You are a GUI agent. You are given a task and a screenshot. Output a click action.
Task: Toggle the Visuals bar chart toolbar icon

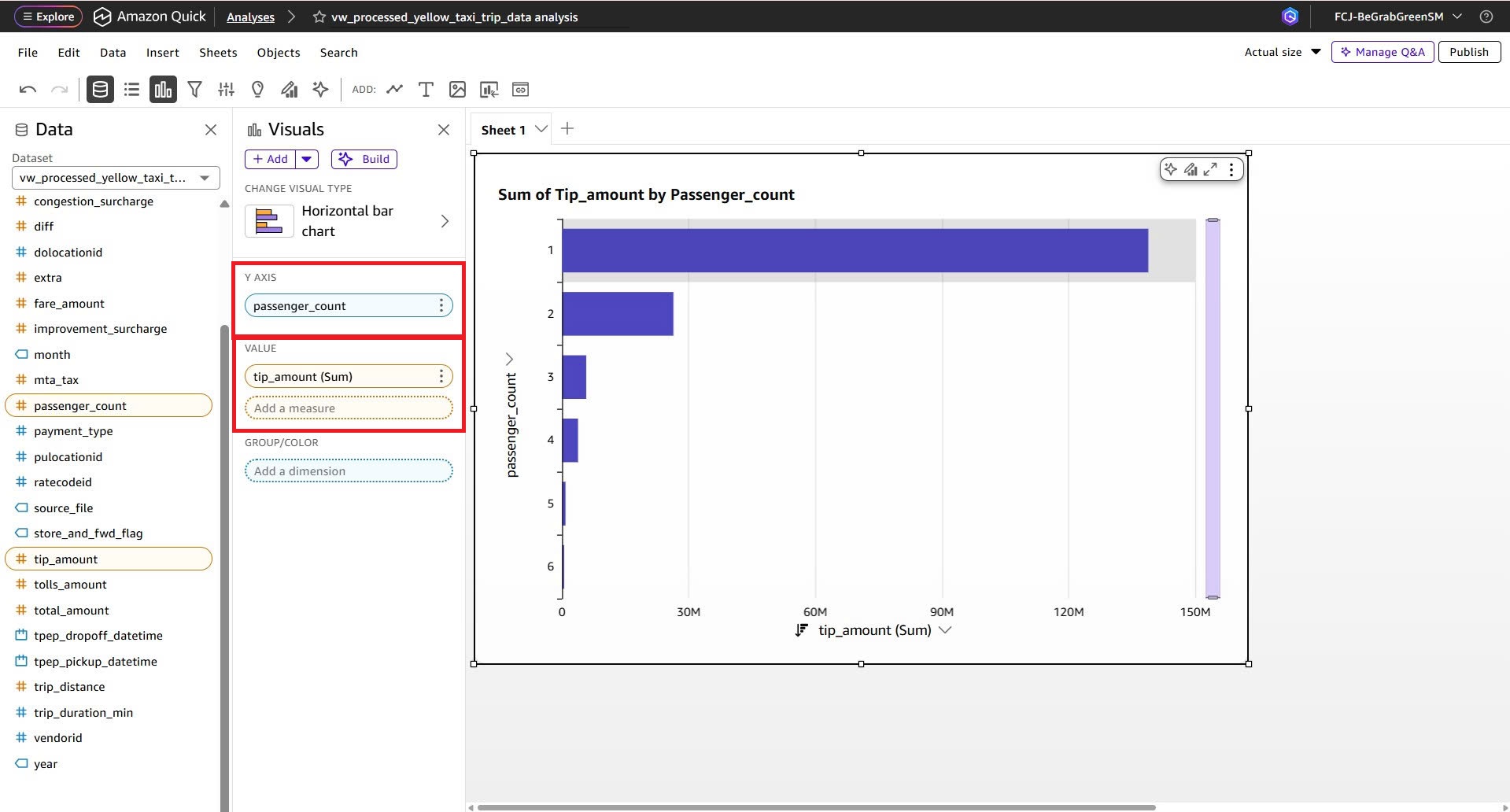[163, 90]
